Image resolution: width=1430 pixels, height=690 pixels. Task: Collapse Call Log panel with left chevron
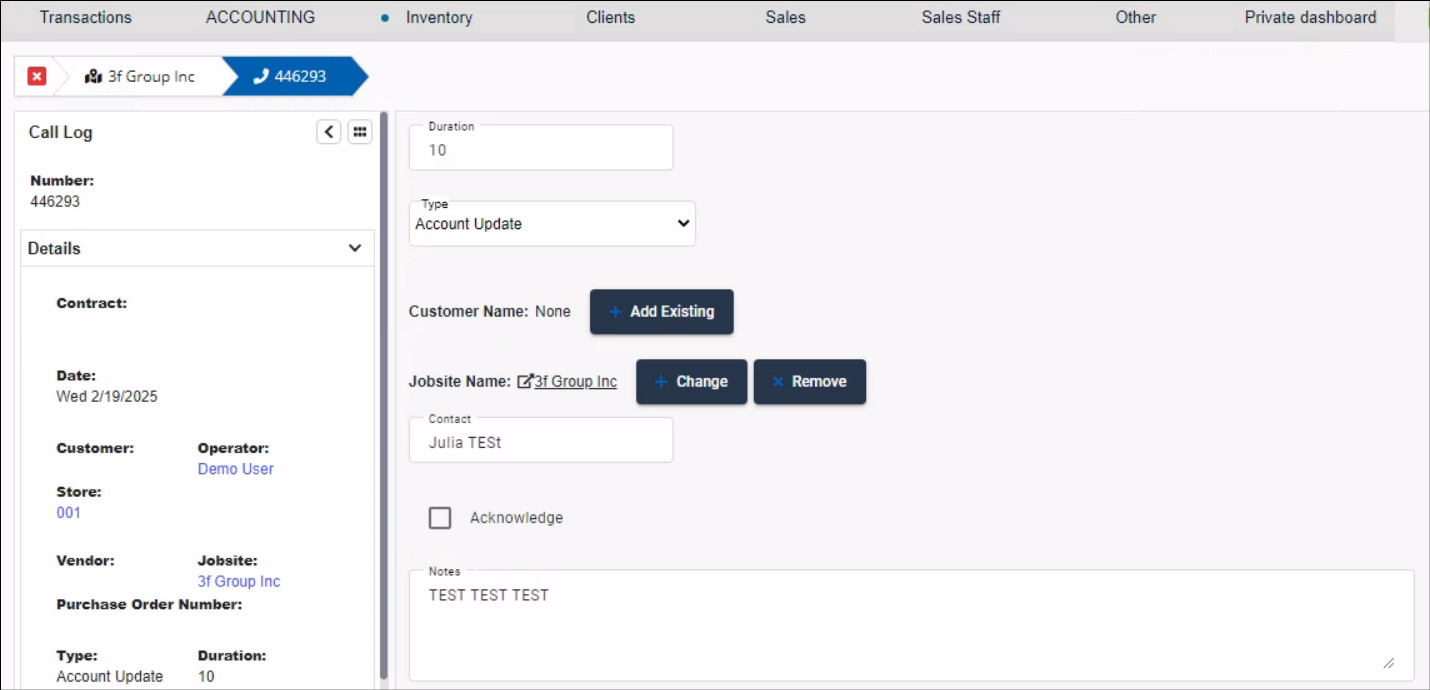[x=329, y=131]
